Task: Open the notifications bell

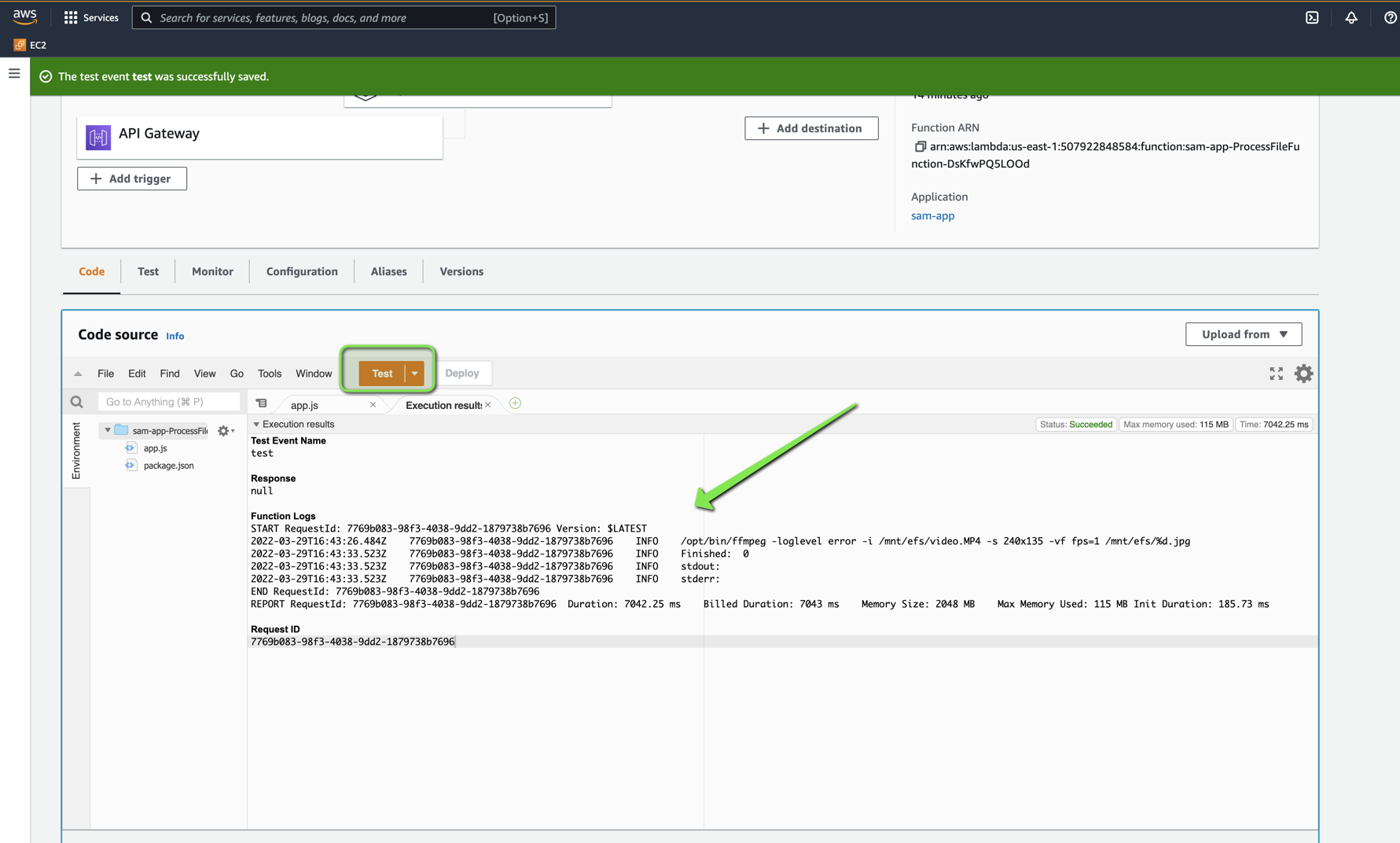Action: pyautogui.click(x=1351, y=17)
